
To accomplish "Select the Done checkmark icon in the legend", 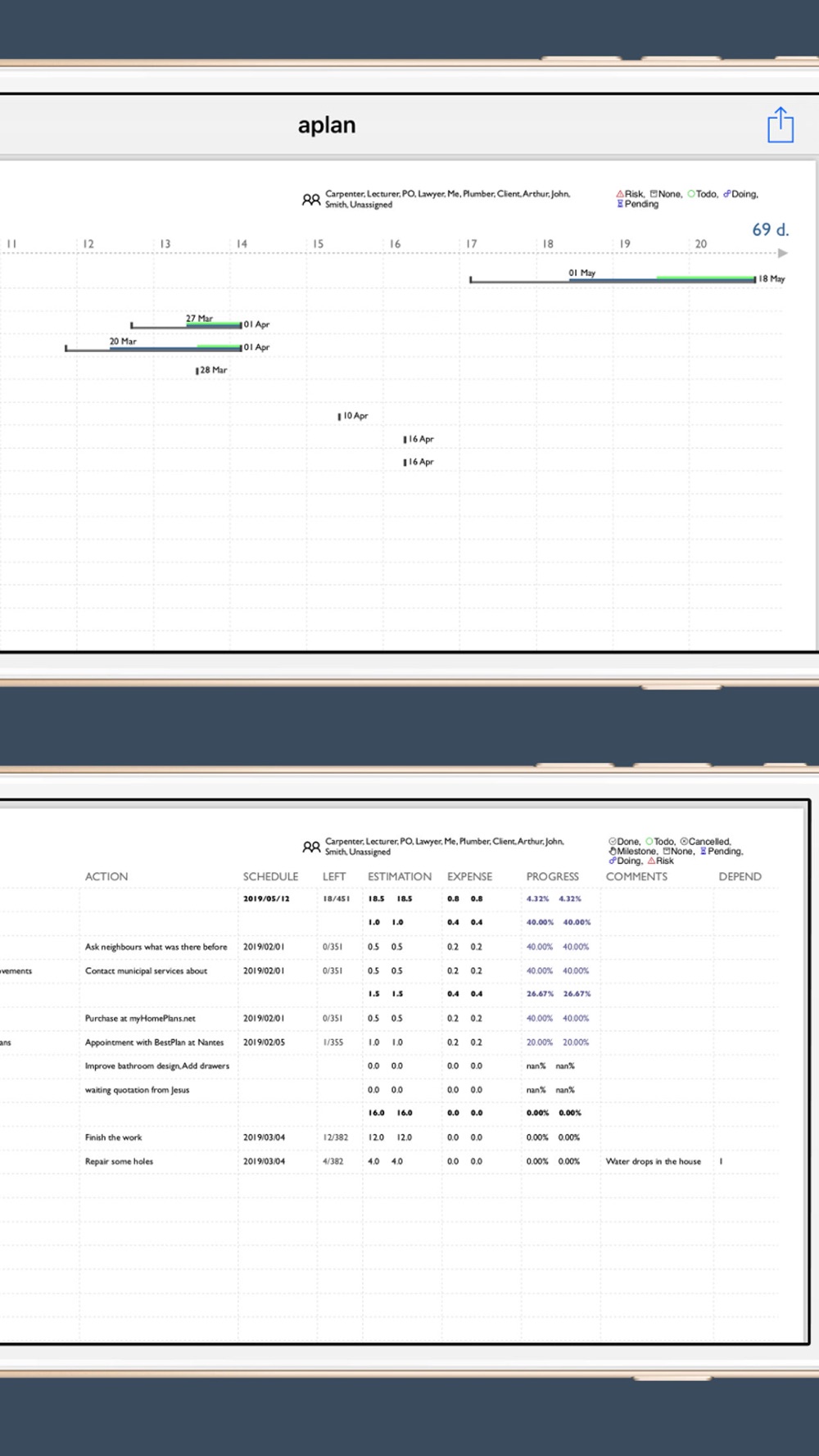I will pyautogui.click(x=612, y=842).
